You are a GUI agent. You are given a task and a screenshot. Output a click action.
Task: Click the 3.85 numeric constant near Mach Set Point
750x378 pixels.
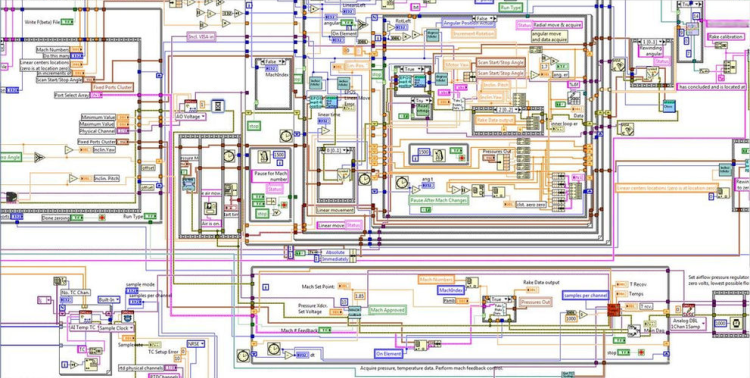pos(359,296)
